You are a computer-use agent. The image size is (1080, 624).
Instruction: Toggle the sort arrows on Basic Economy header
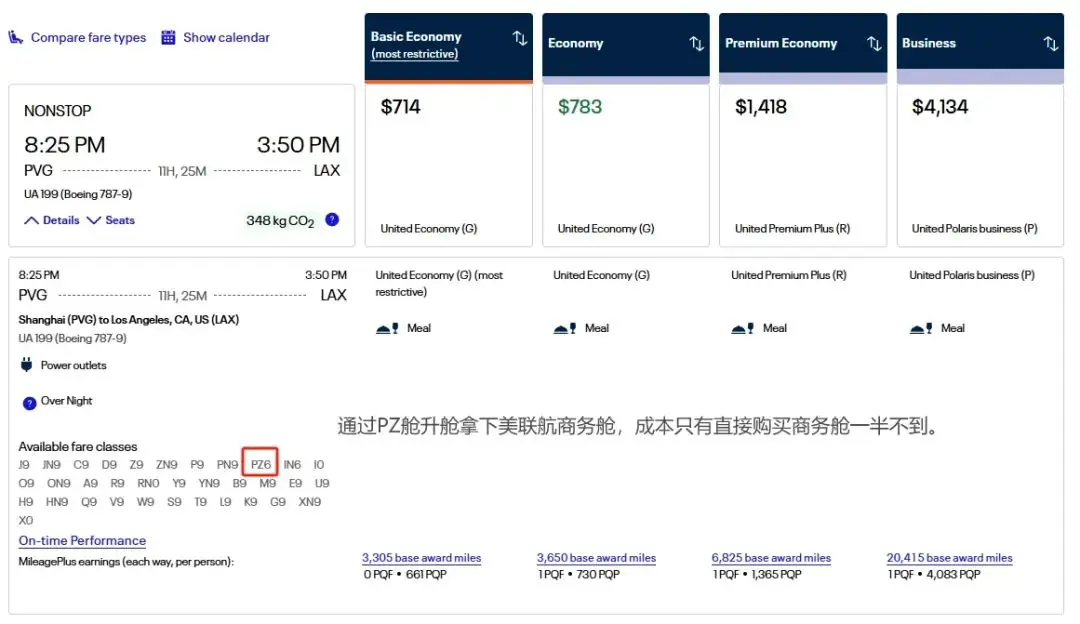(519, 38)
